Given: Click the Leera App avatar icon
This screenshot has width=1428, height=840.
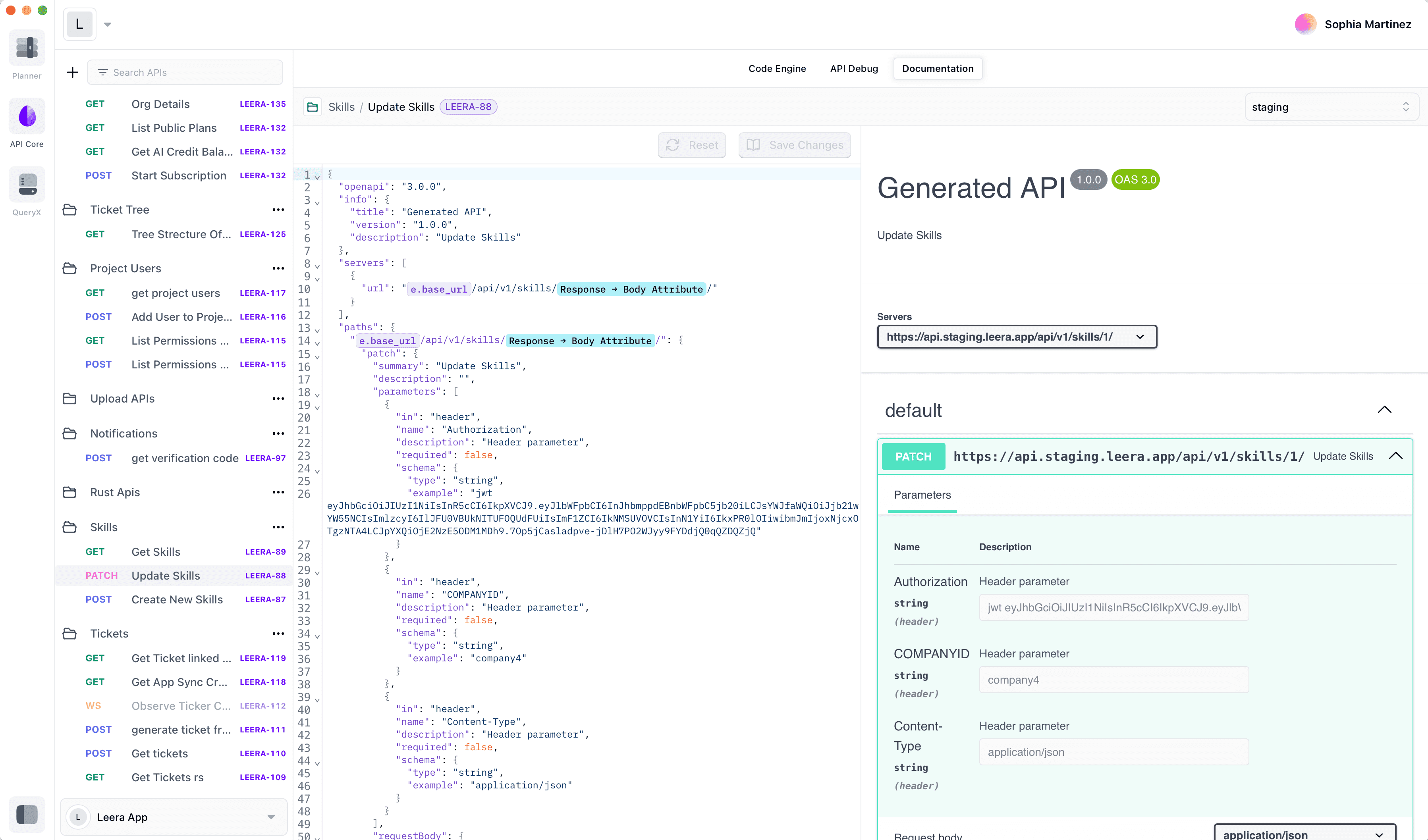Looking at the screenshot, I should point(78,817).
